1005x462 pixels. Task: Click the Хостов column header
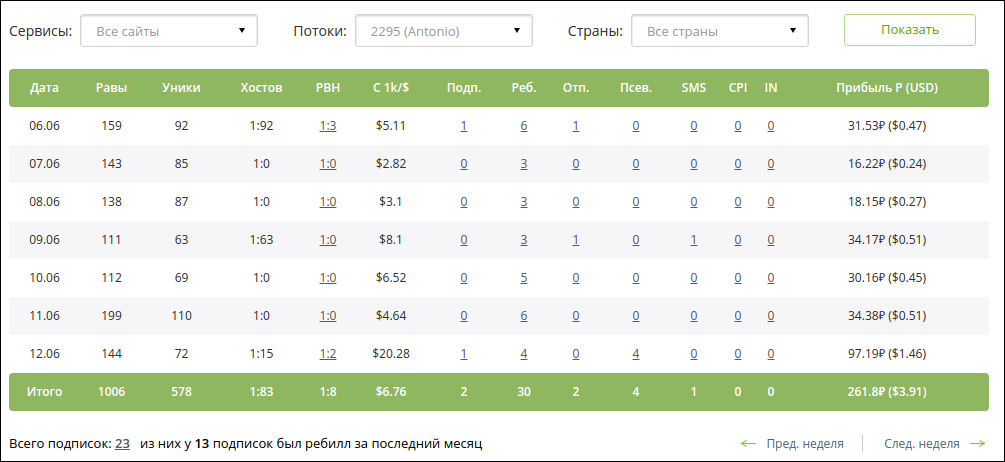pos(261,88)
